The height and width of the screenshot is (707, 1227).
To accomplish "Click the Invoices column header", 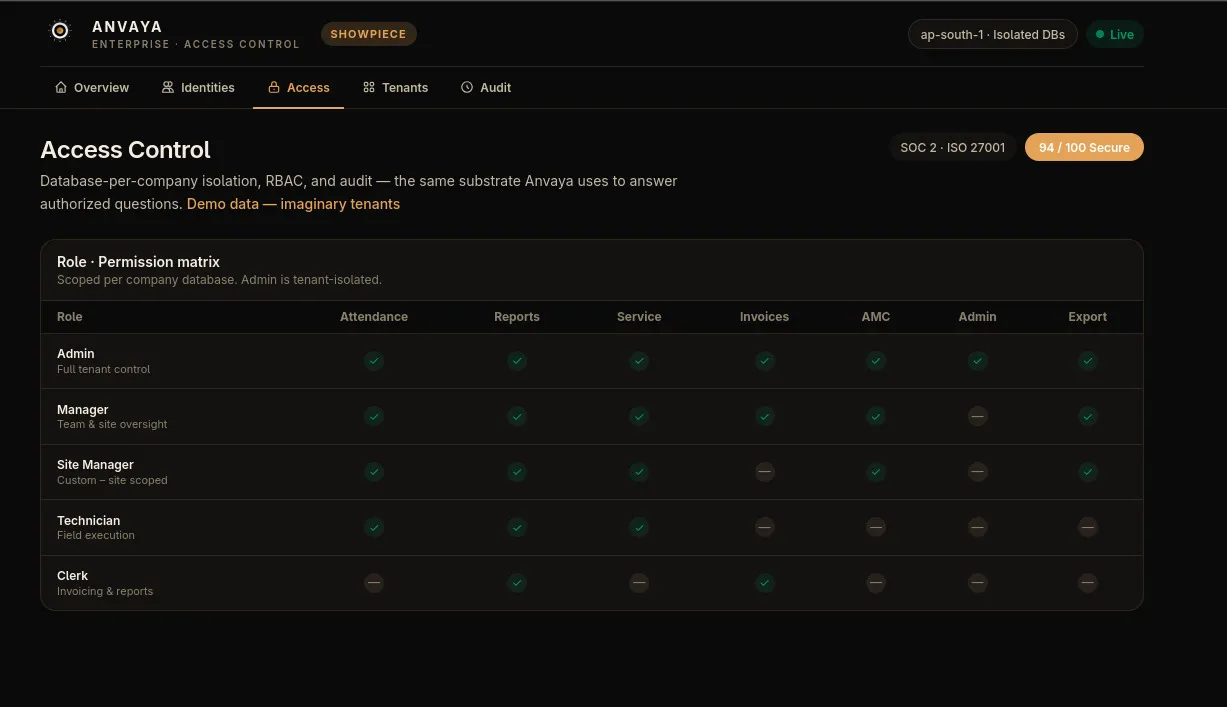I will 765,317.
